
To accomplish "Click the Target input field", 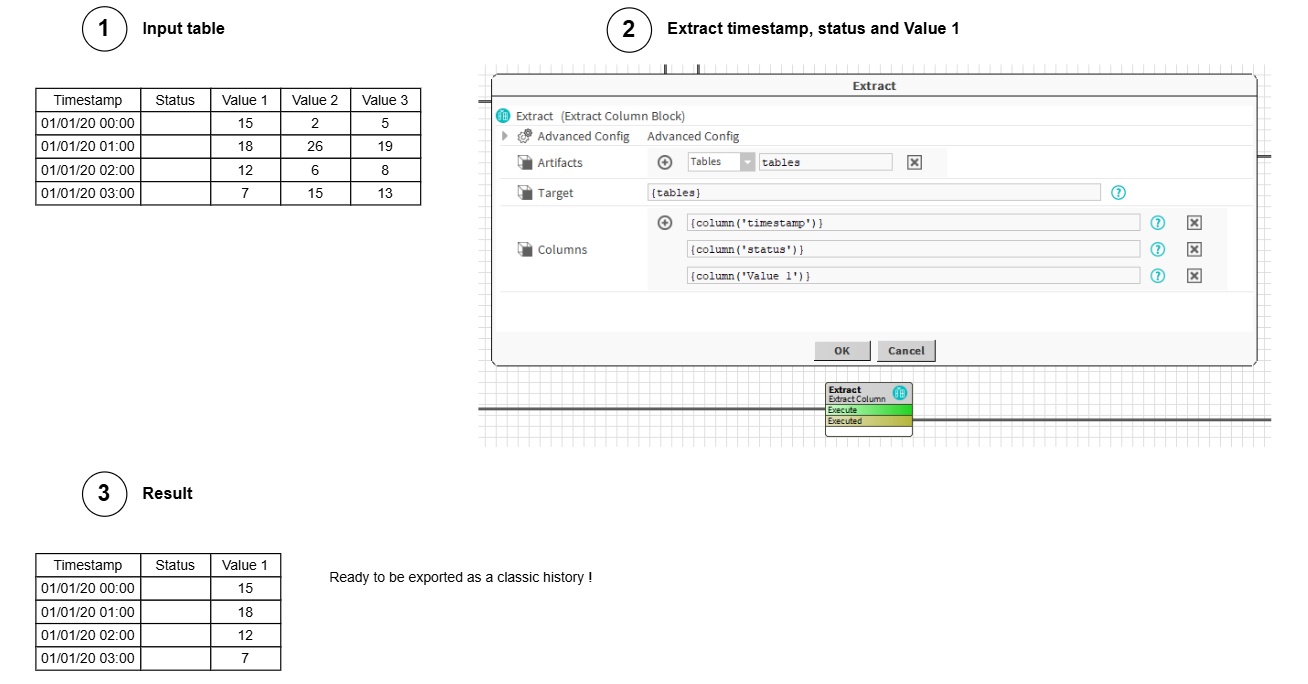I will pos(873,193).
